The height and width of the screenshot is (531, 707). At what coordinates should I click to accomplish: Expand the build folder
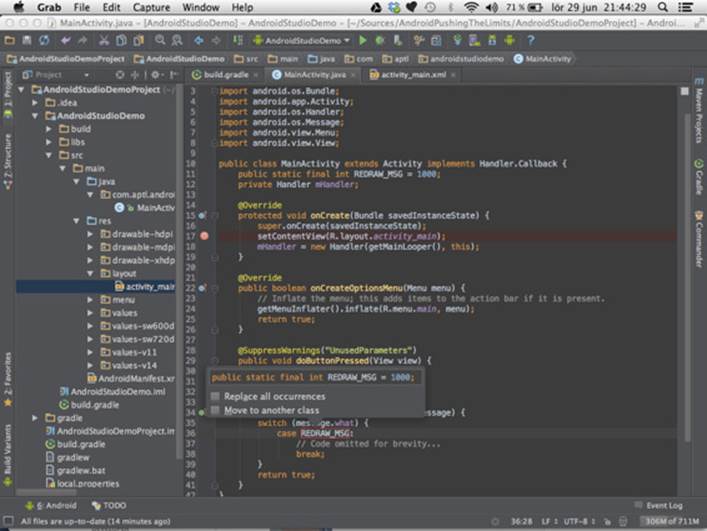(49, 129)
